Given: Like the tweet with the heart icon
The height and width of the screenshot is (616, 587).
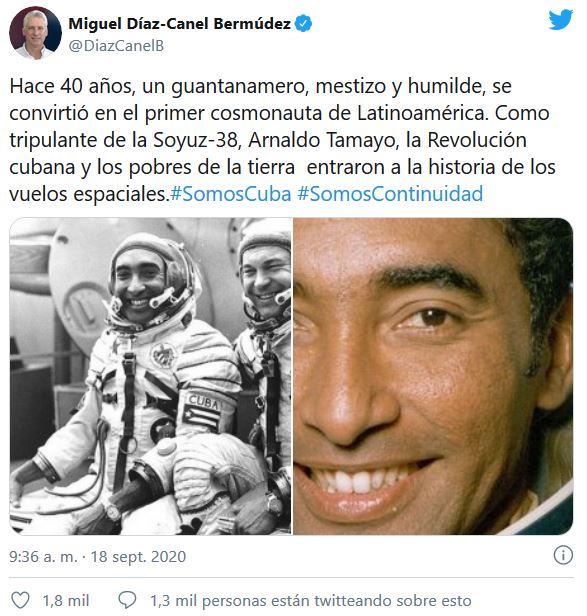Looking at the screenshot, I should (20, 600).
